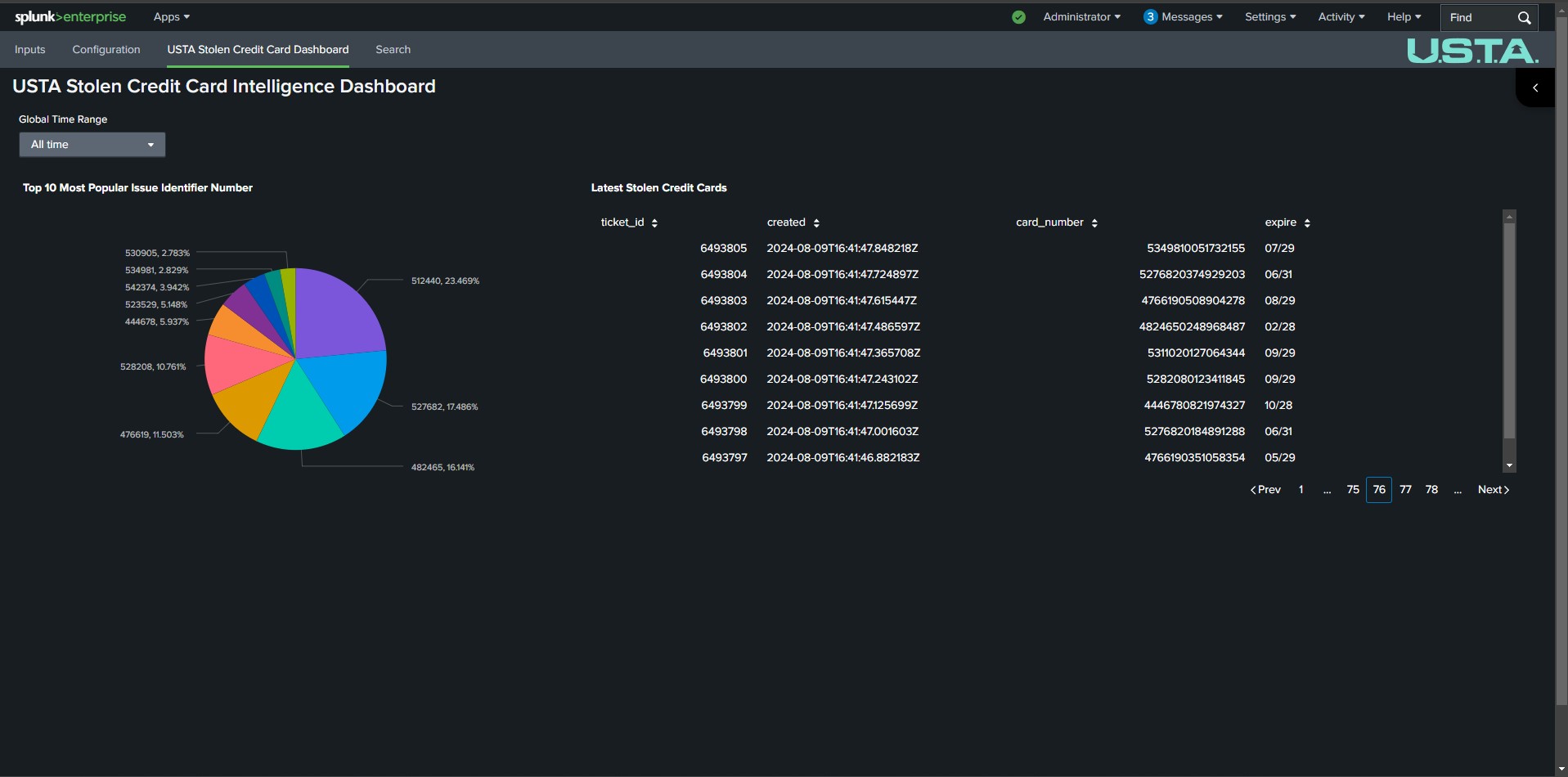Click pie label 444678, 5.937%
1568x777 pixels.
157,322
